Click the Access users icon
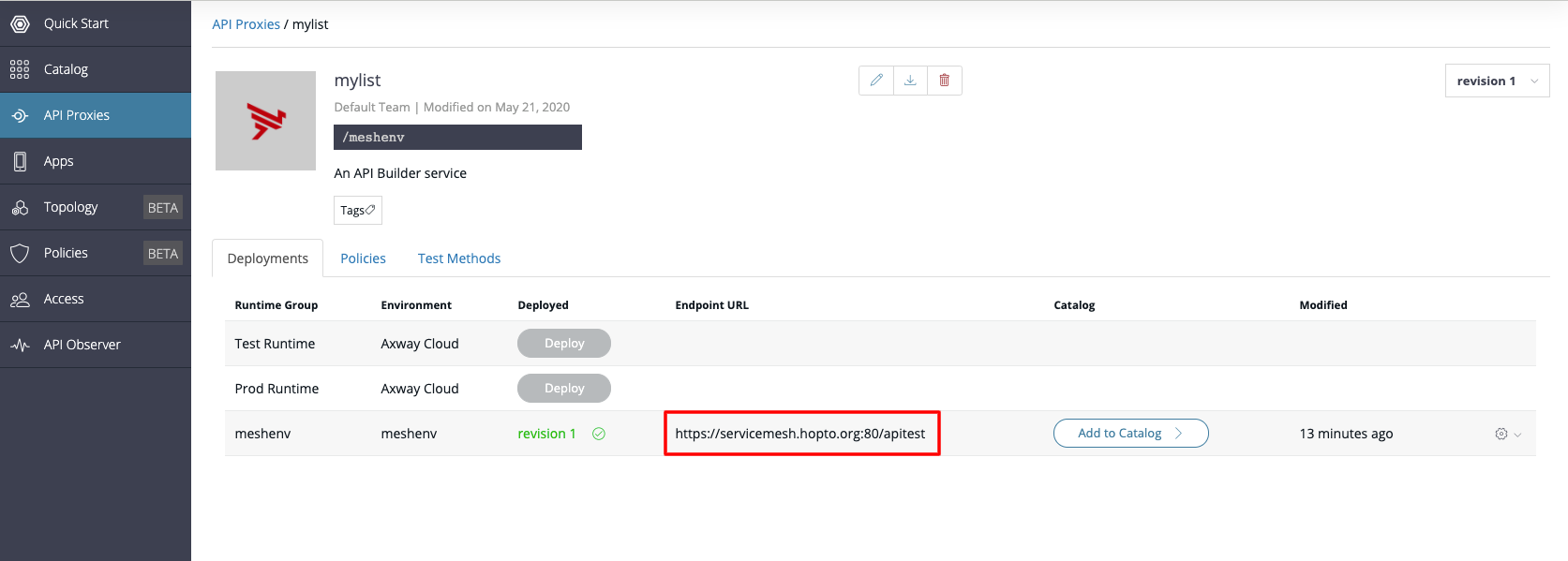Image resolution: width=1568 pixels, height=561 pixels. (20, 299)
